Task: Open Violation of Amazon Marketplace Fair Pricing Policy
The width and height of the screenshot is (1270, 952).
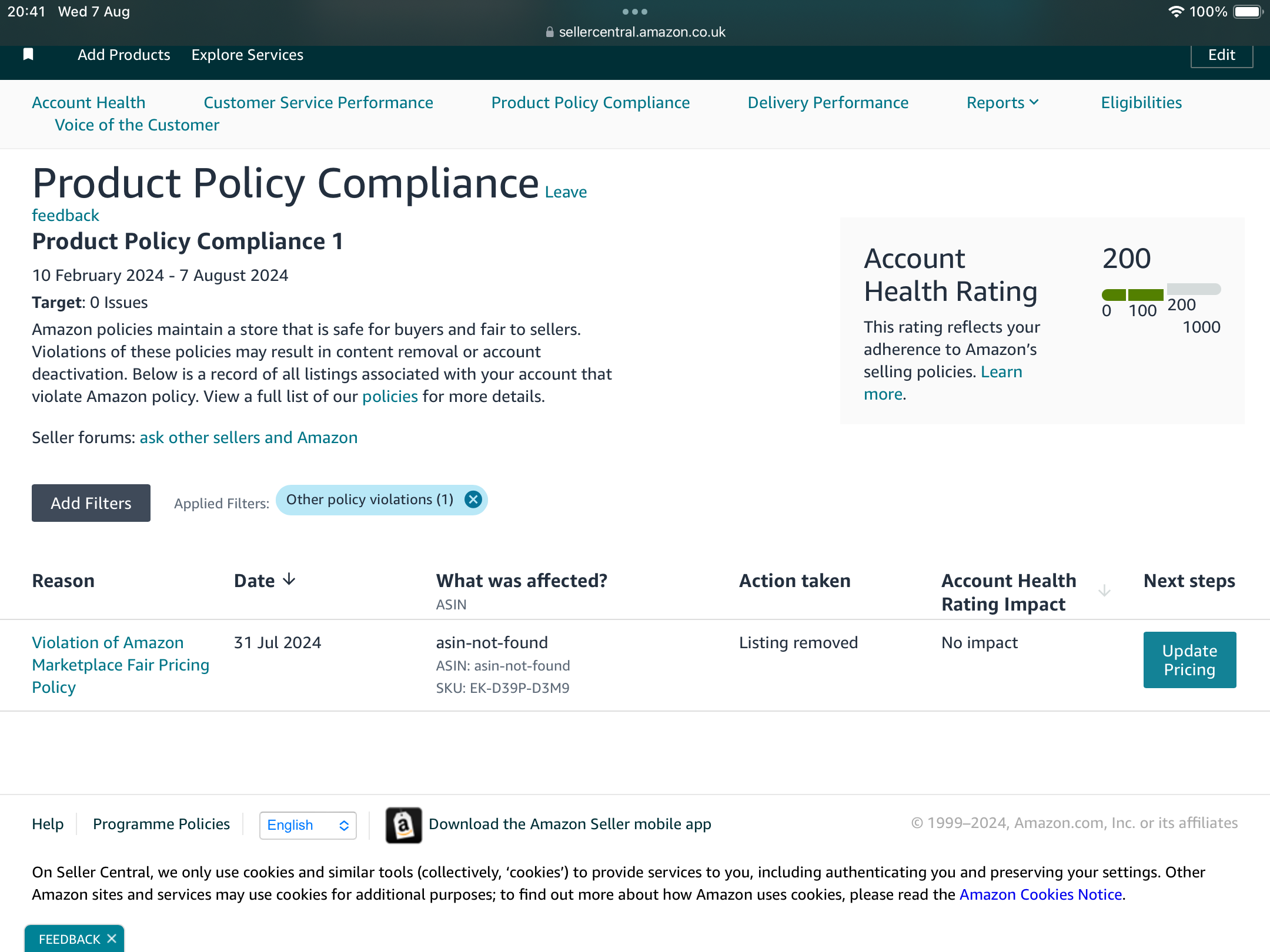Action: (121, 665)
